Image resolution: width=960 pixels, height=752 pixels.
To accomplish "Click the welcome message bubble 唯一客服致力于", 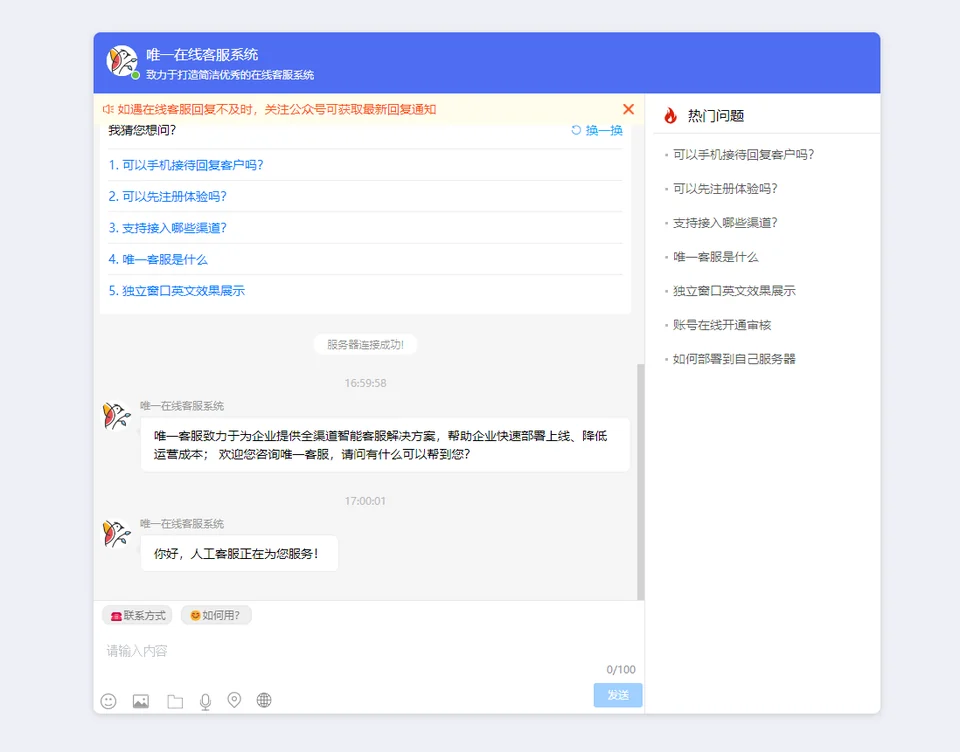I will click(385, 445).
